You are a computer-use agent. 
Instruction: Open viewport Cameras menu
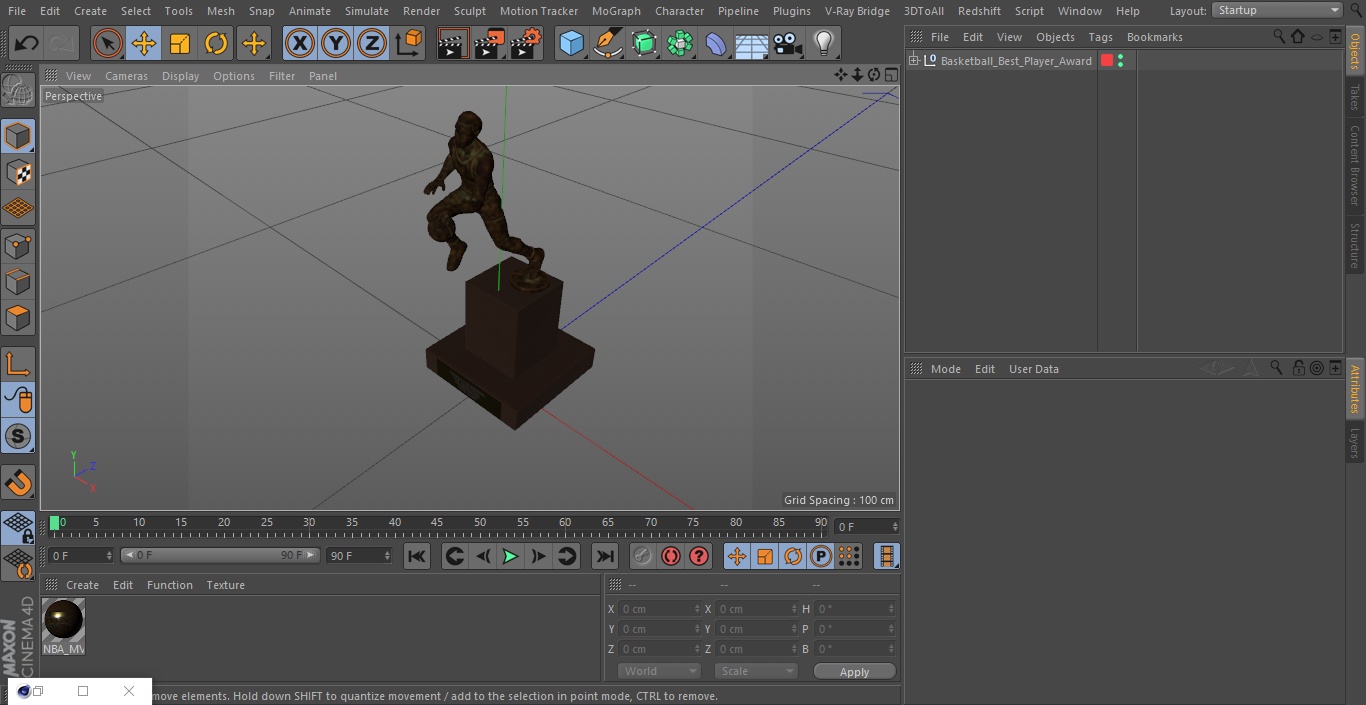(x=126, y=76)
